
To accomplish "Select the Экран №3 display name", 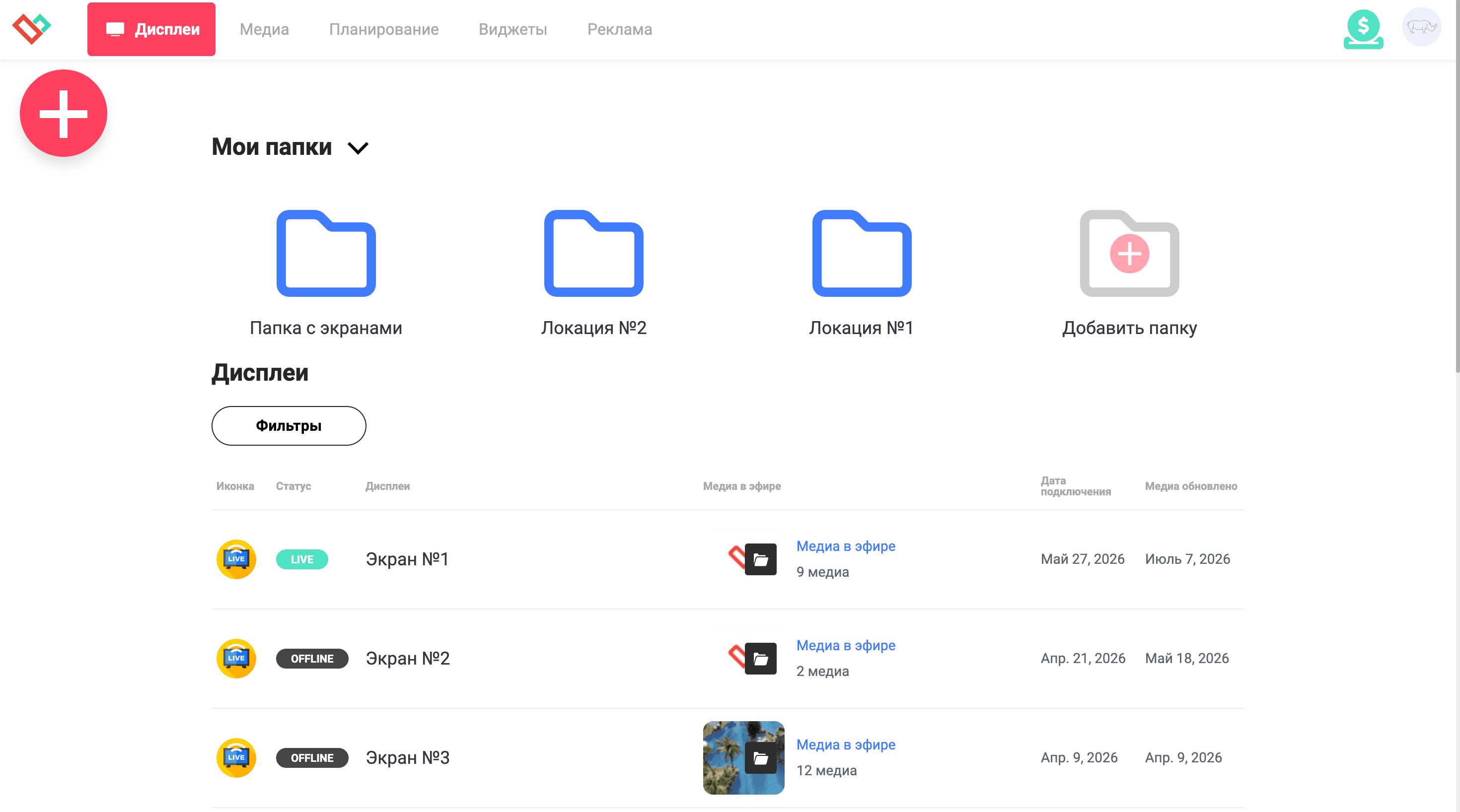I will pyautogui.click(x=408, y=757).
